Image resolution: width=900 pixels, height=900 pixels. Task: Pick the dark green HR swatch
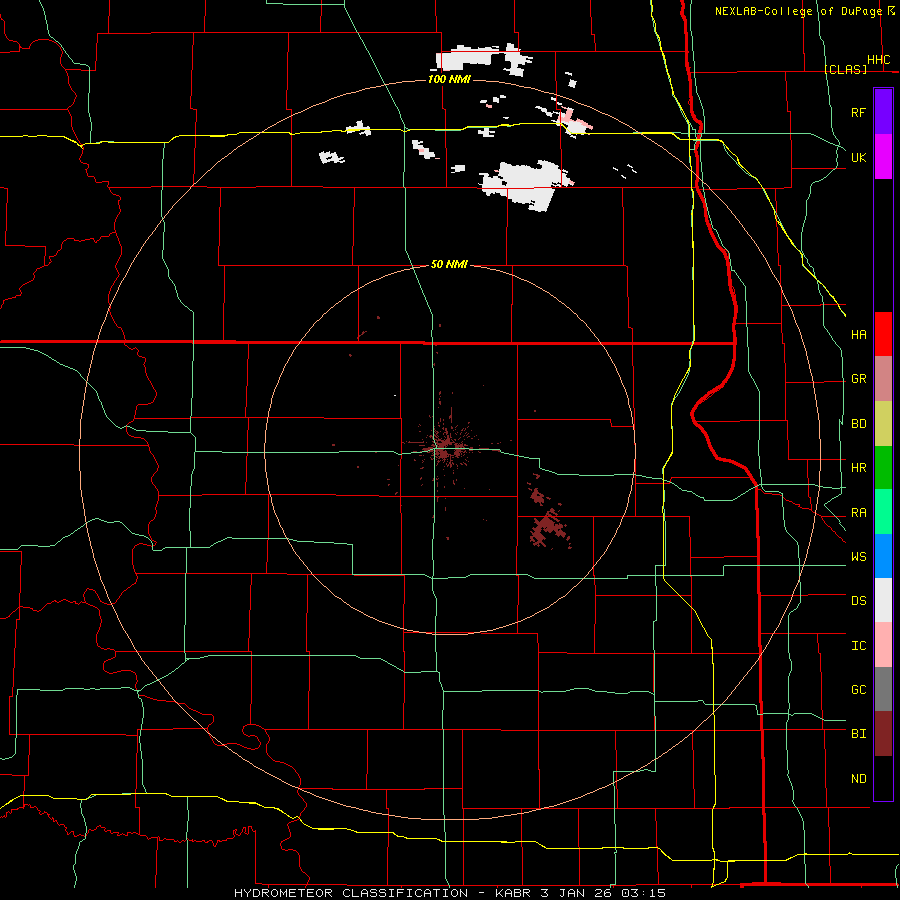click(x=883, y=468)
